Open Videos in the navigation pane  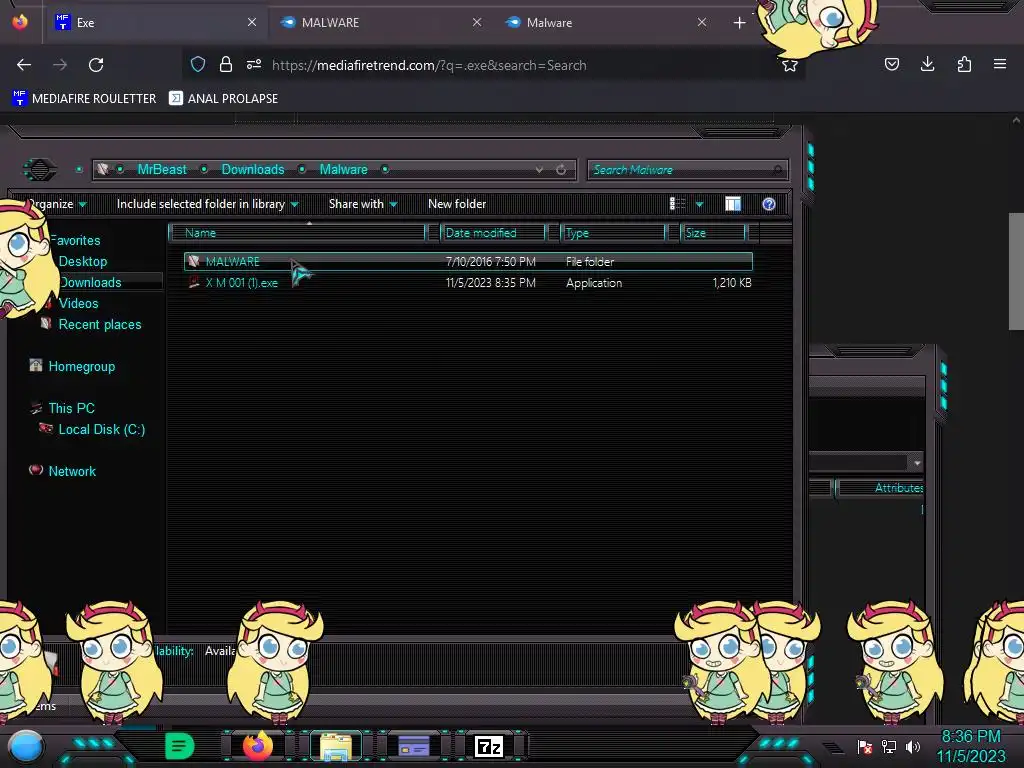point(78,303)
